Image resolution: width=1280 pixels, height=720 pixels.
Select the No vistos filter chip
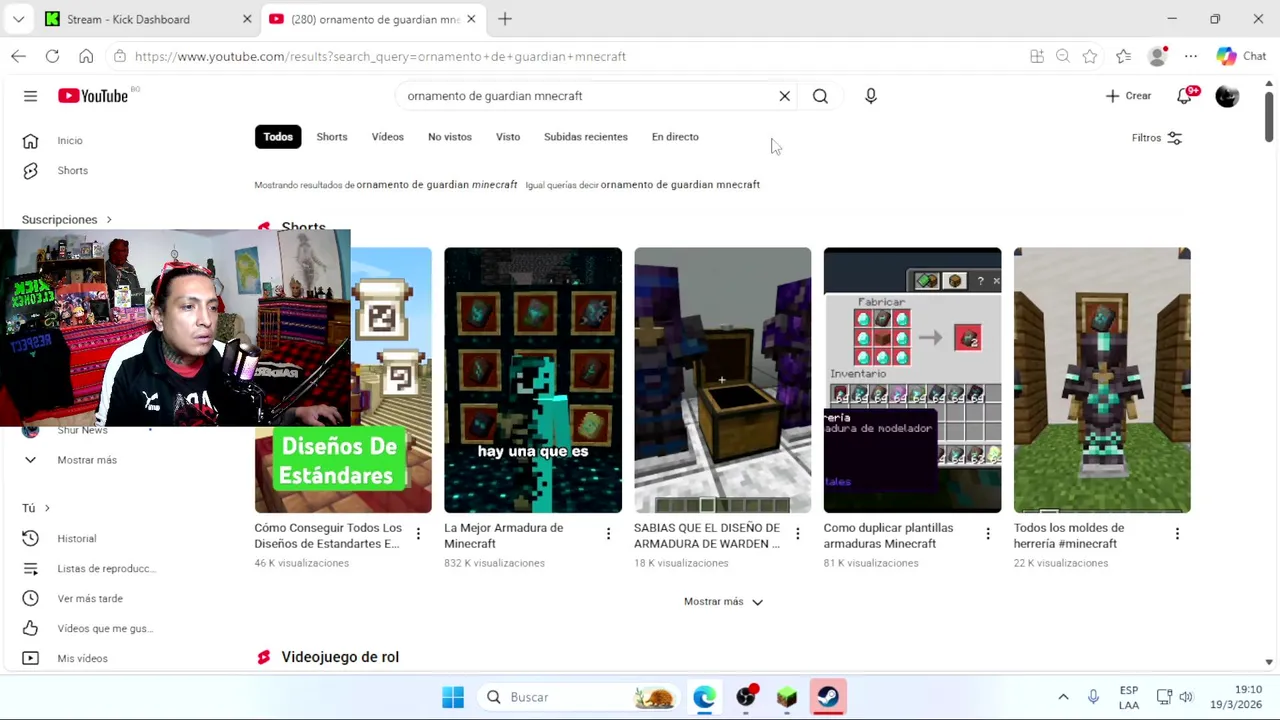[x=450, y=137]
